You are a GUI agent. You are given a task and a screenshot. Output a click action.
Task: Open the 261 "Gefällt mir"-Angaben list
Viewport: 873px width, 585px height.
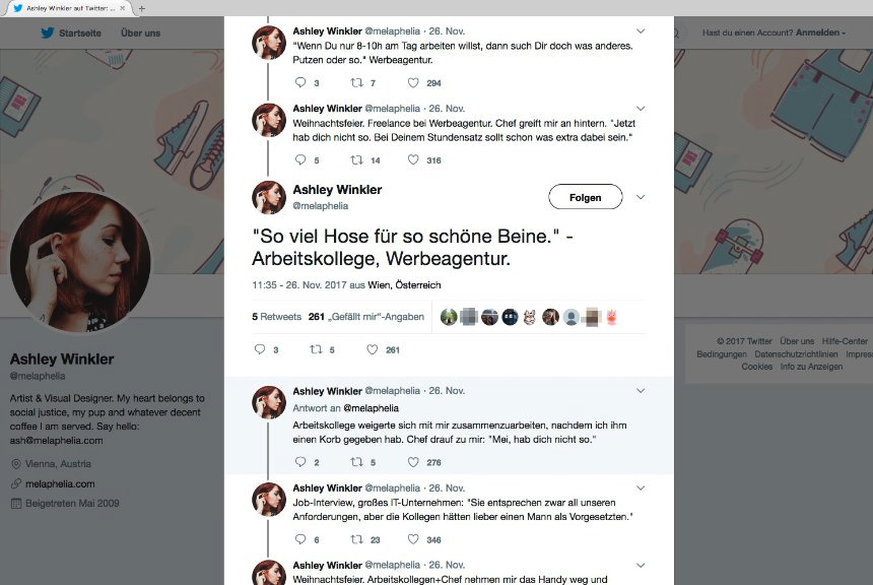pyautogui.click(x=366, y=317)
